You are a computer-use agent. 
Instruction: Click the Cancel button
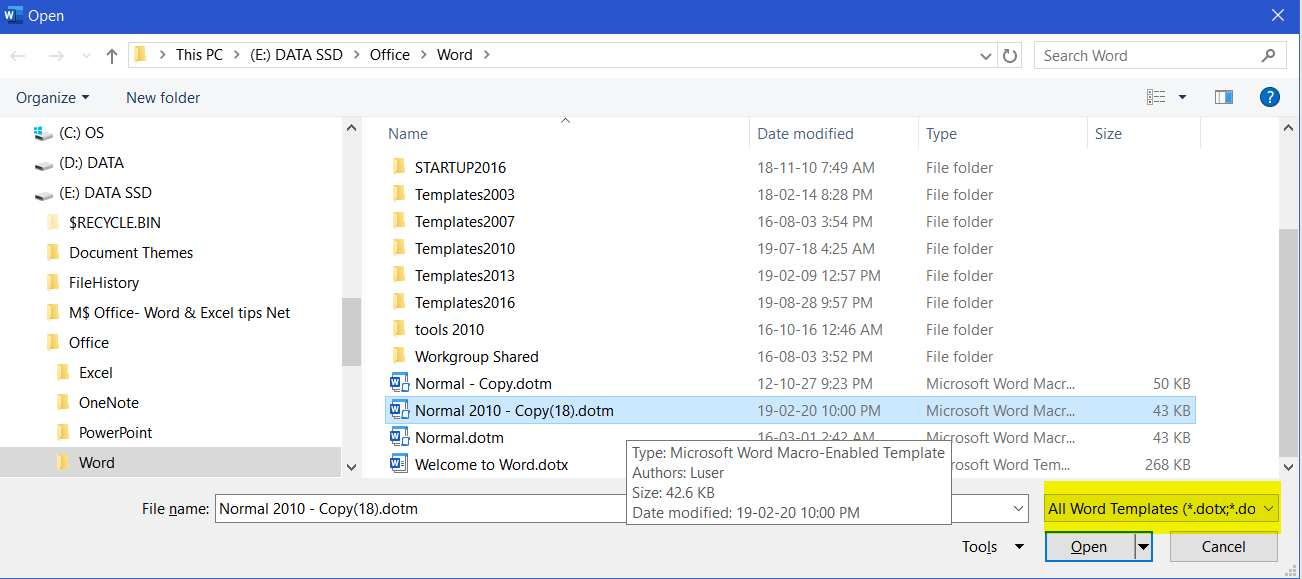(1222, 546)
